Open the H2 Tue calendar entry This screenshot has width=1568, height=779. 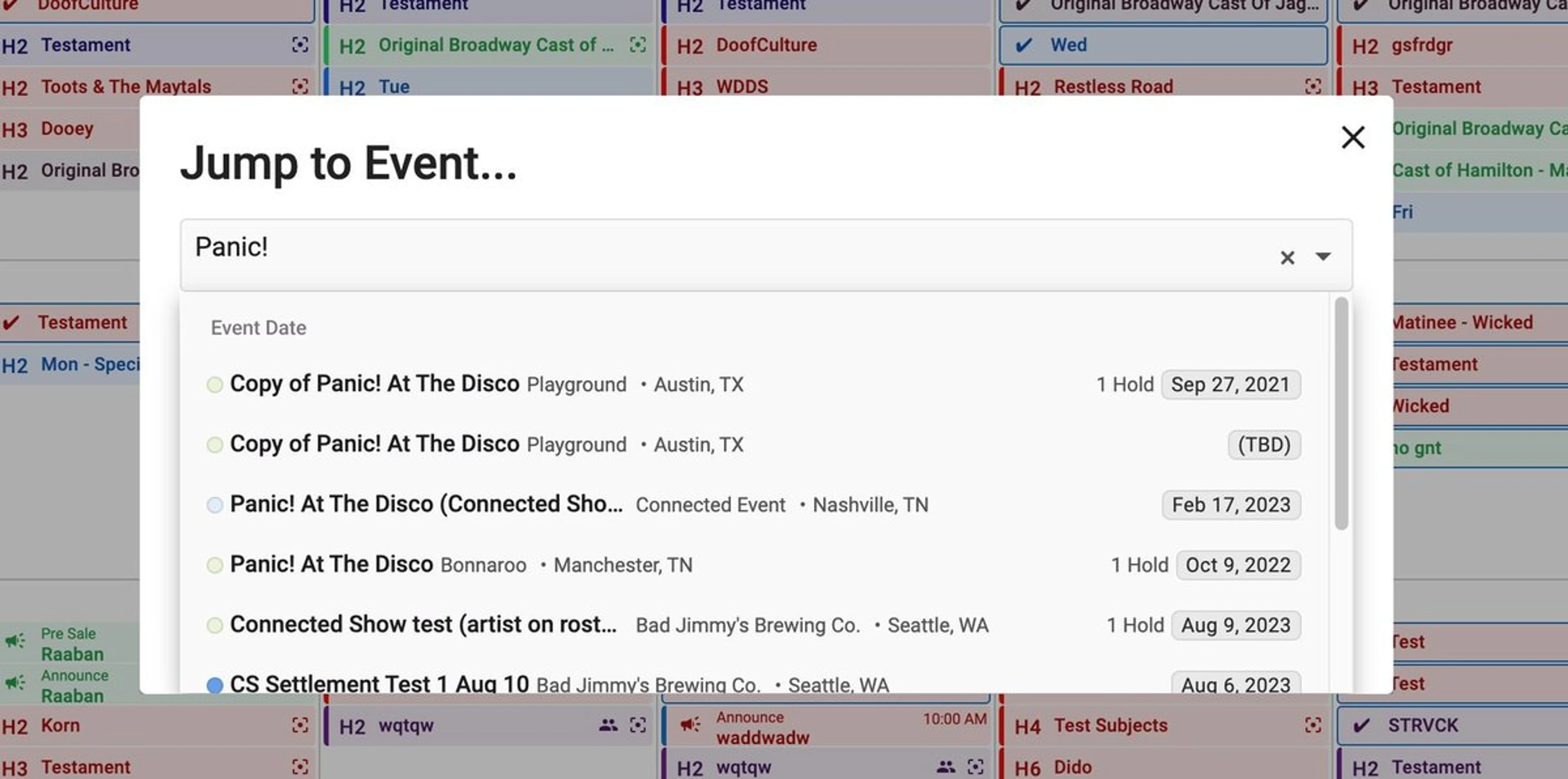pos(488,82)
